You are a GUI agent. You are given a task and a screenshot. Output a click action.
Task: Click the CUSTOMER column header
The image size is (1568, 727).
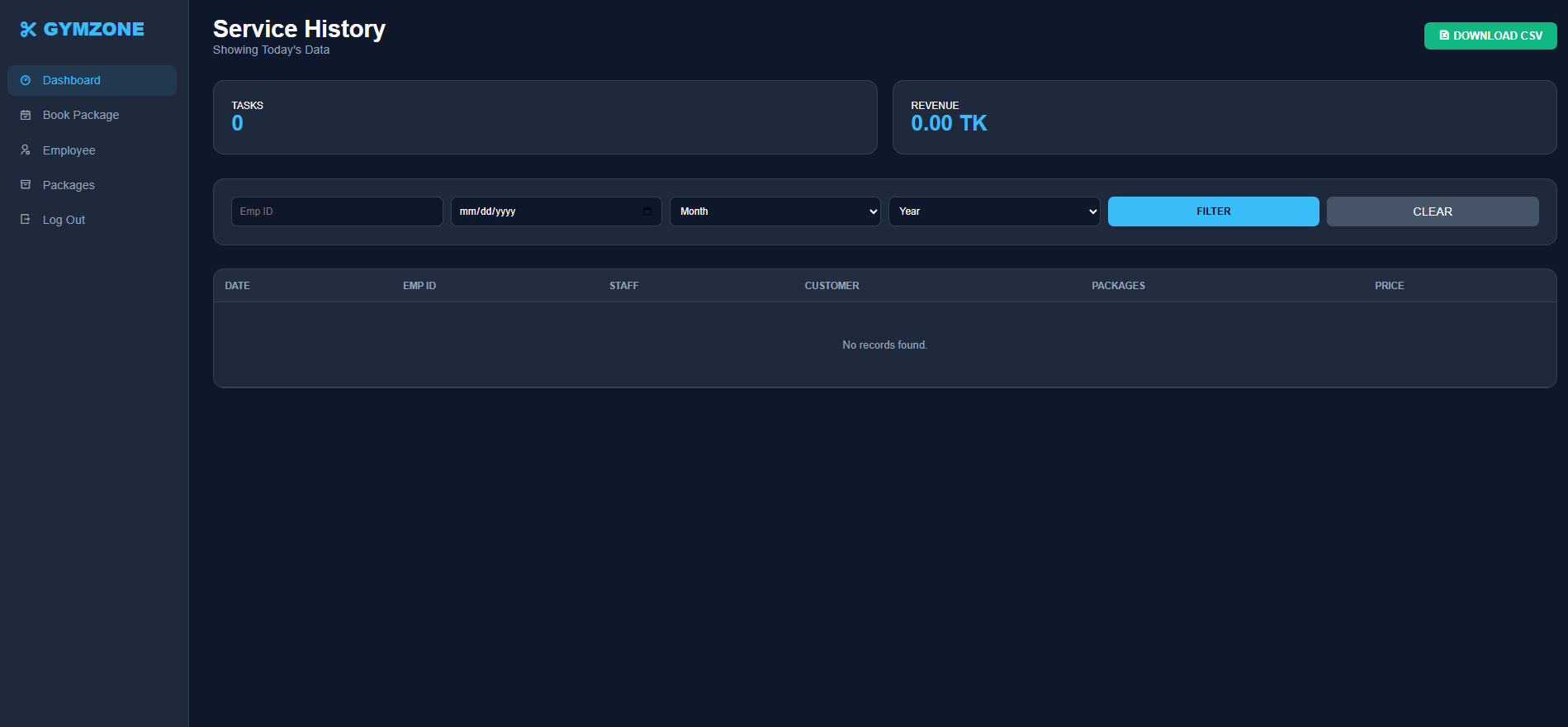(831, 286)
